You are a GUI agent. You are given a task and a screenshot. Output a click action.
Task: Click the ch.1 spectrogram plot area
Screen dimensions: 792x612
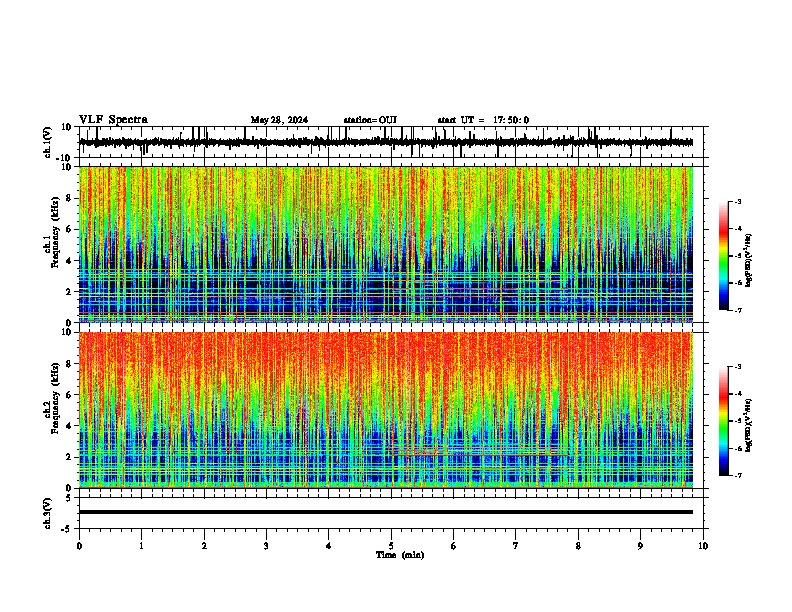click(386, 244)
